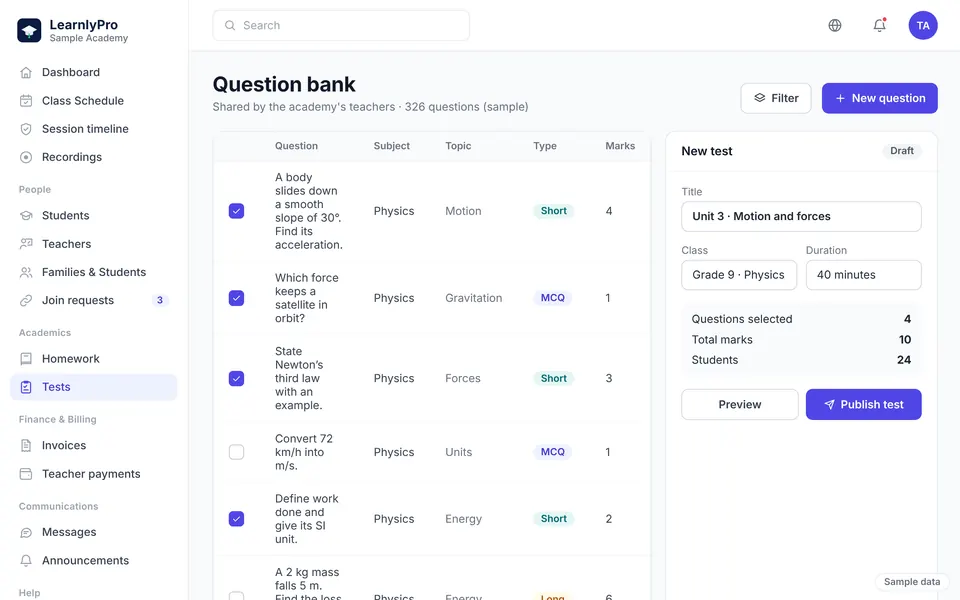Uncheck the Define work done question
This screenshot has width=960, height=600.
[x=236, y=519]
